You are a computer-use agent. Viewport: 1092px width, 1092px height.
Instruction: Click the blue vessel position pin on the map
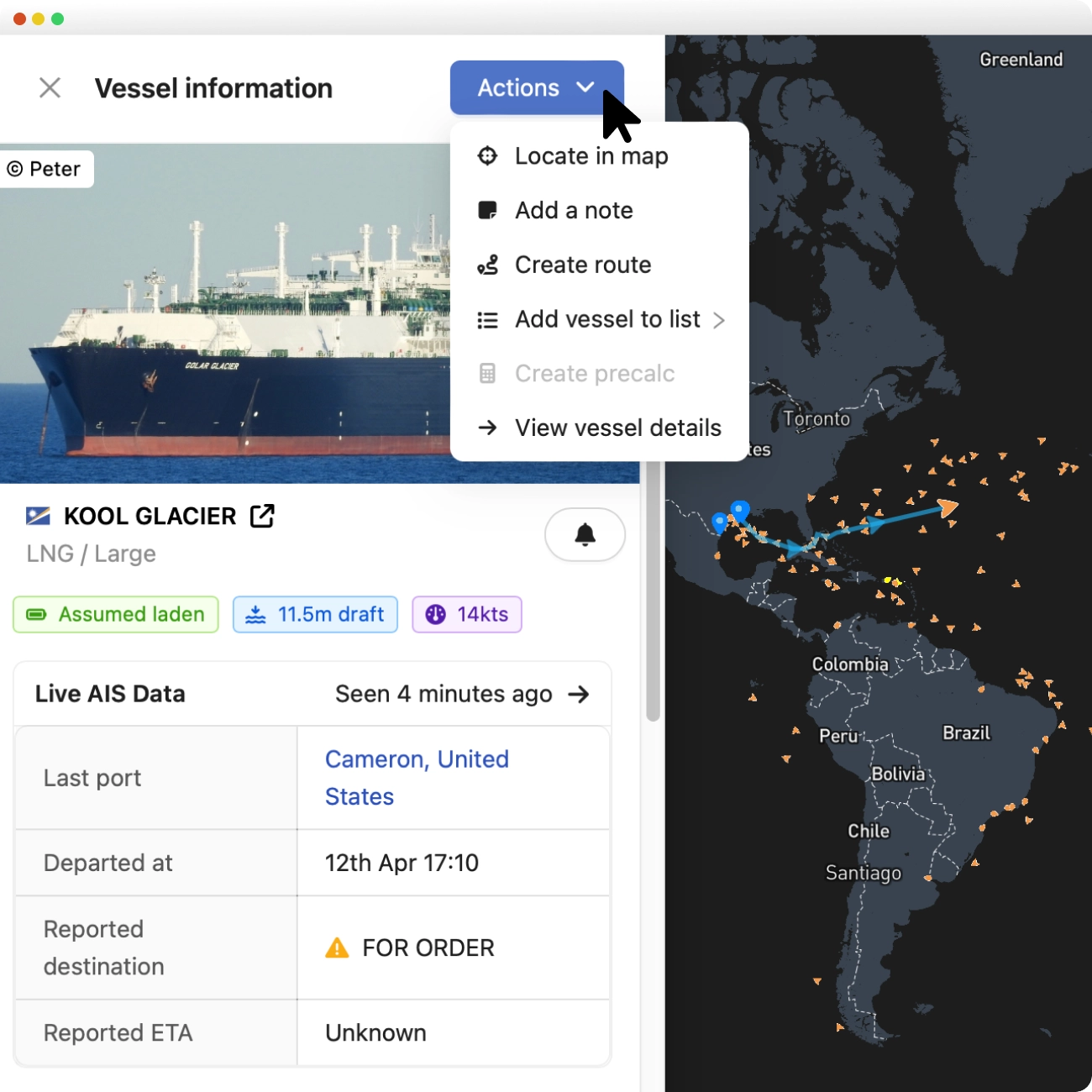click(x=738, y=510)
